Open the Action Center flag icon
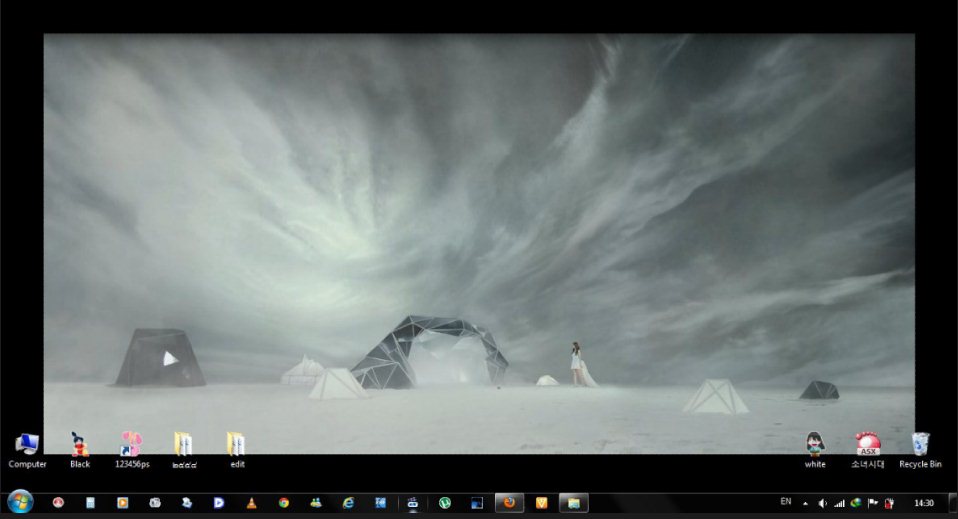The width and height of the screenshot is (958, 519). point(872,503)
